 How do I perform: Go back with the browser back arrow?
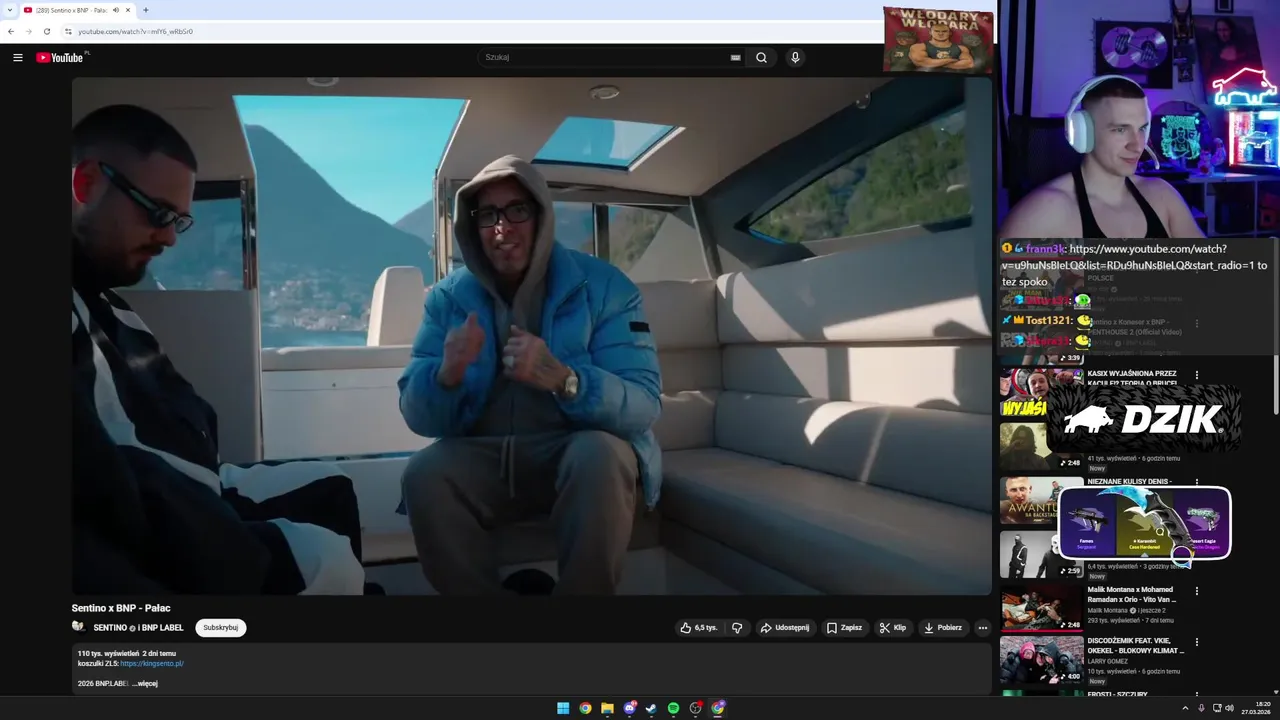pos(11,31)
